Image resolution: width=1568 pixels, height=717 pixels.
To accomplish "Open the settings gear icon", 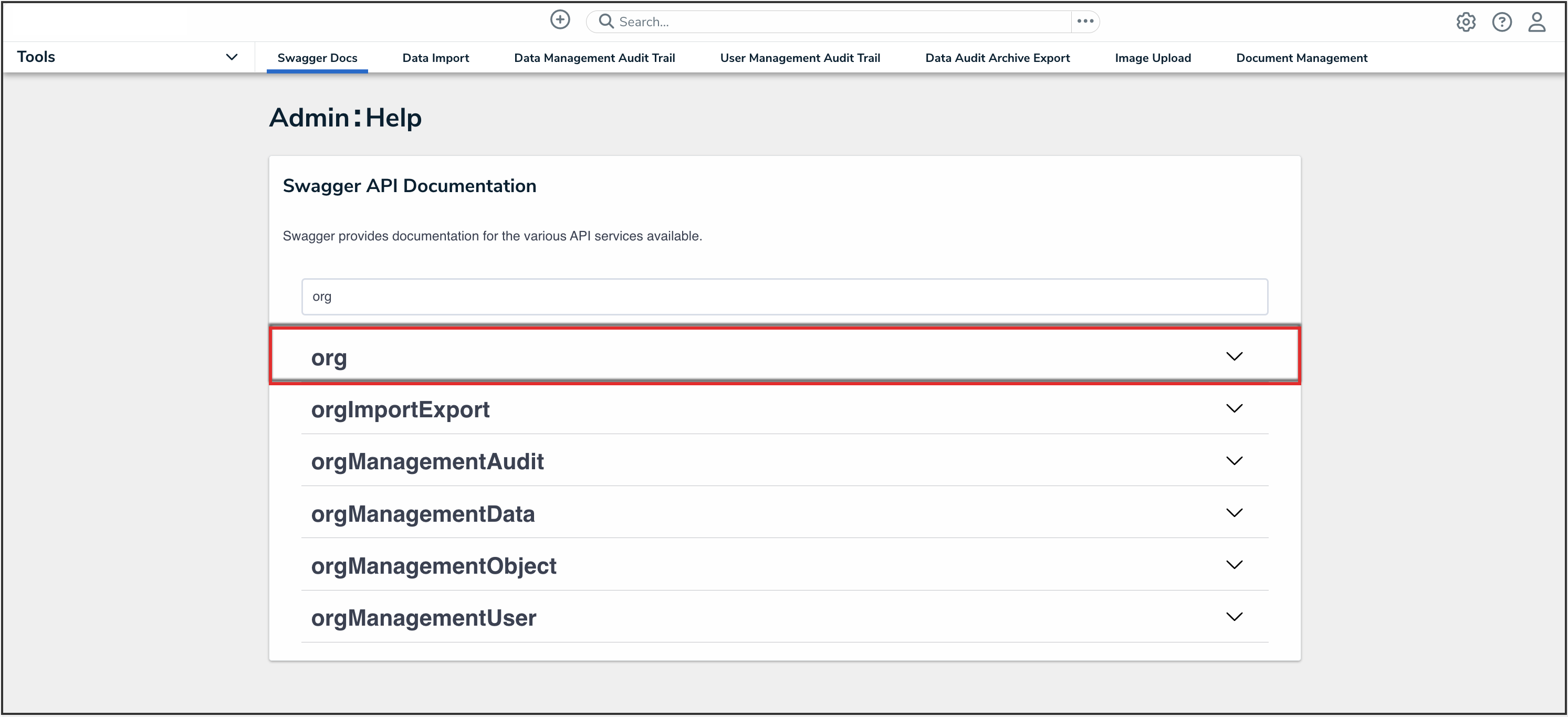I will pyautogui.click(x=1466, y=22).
